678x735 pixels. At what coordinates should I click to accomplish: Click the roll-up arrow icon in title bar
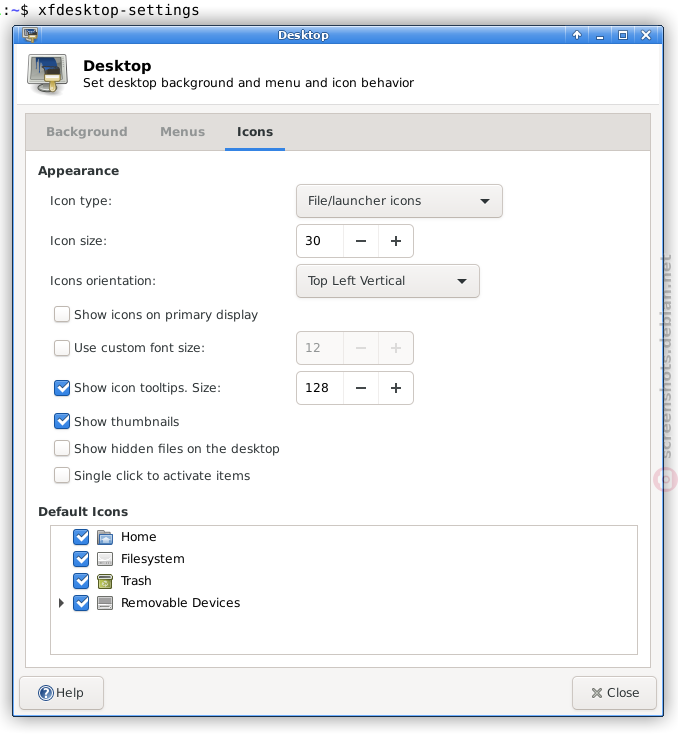577,35
